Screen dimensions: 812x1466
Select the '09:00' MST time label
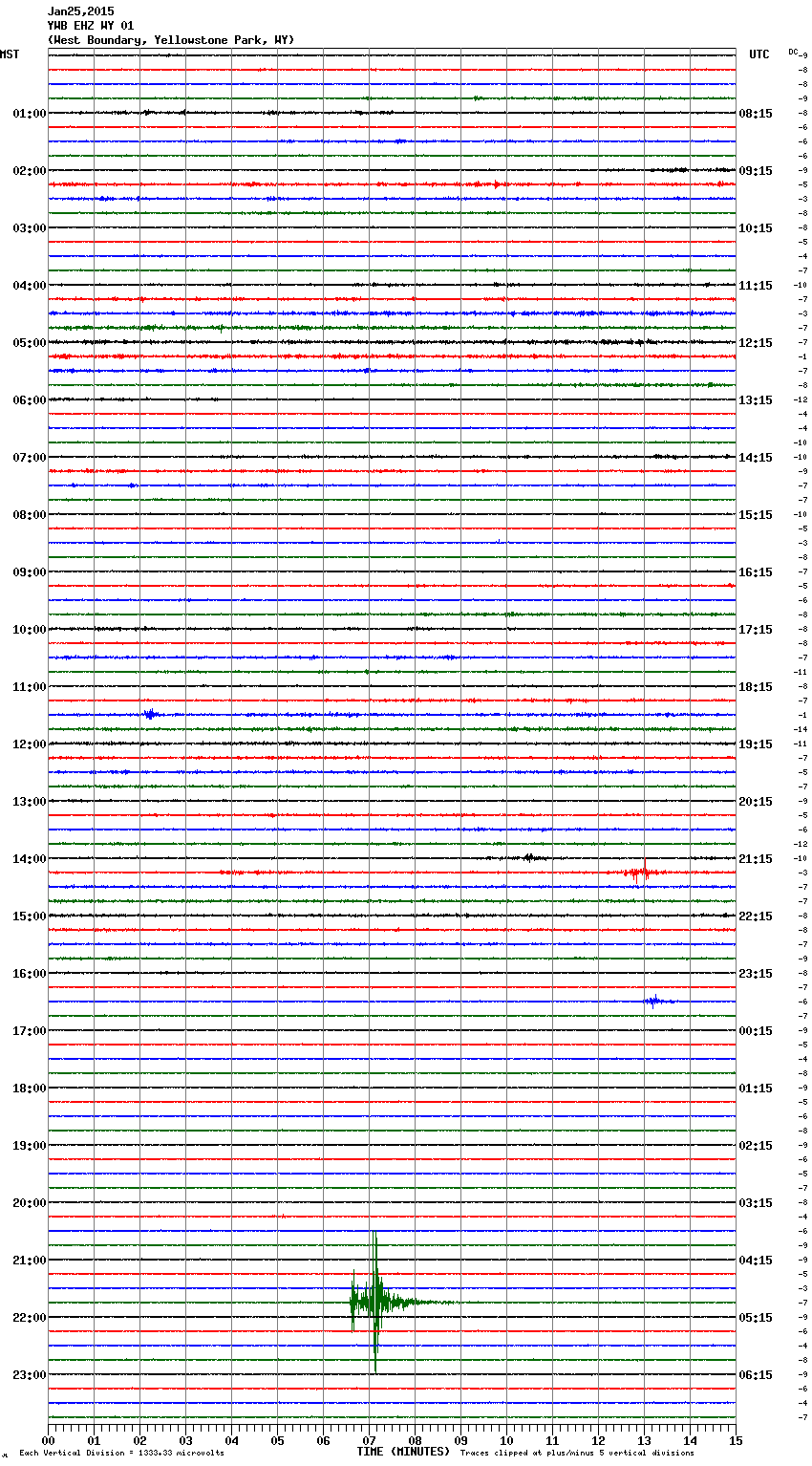pyautogui.click(x=30, y=572)
